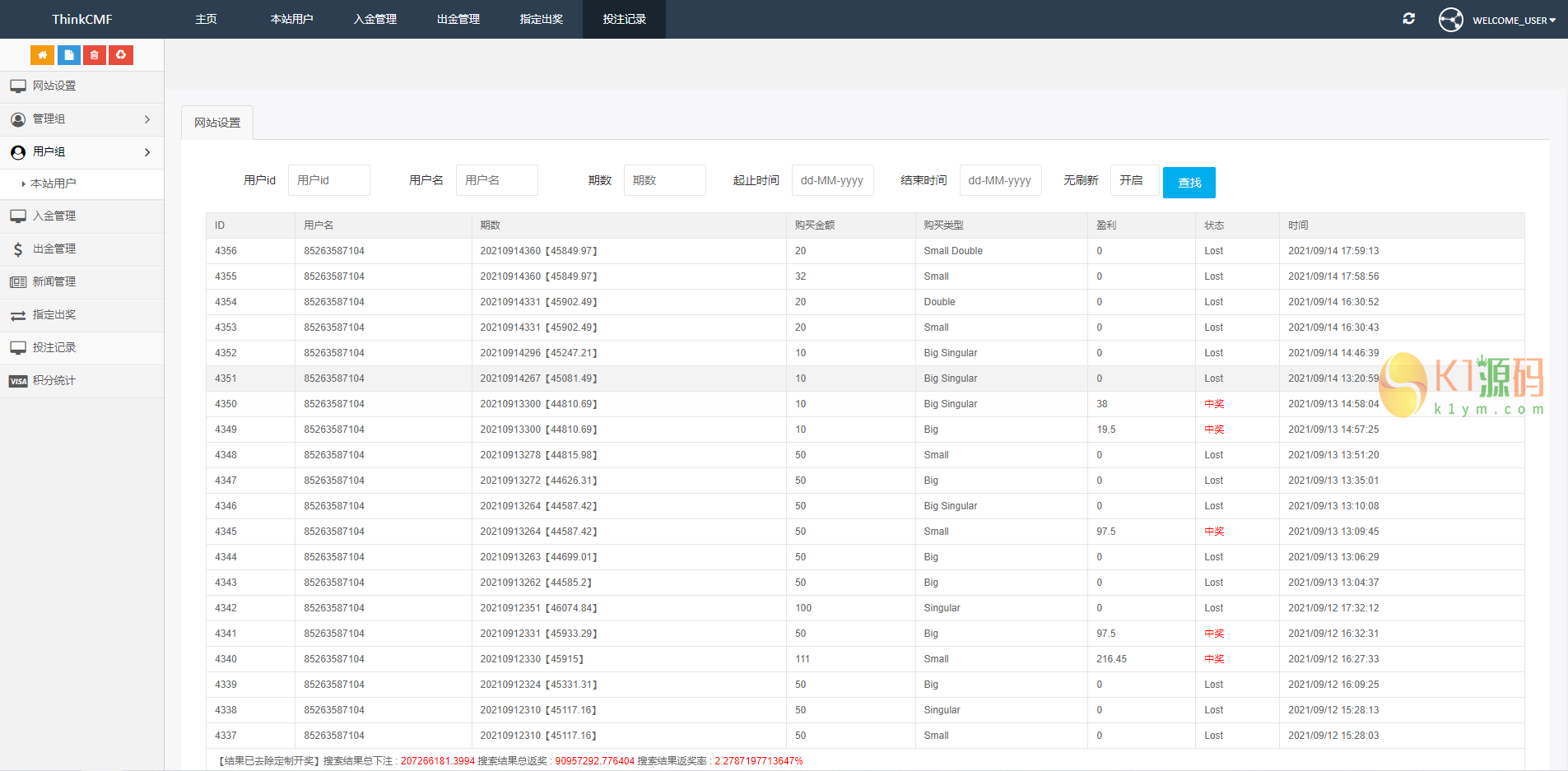Open 入金管理 in the top navigation
Screen dimensions: 1568x771
click(x=375, y=19)
